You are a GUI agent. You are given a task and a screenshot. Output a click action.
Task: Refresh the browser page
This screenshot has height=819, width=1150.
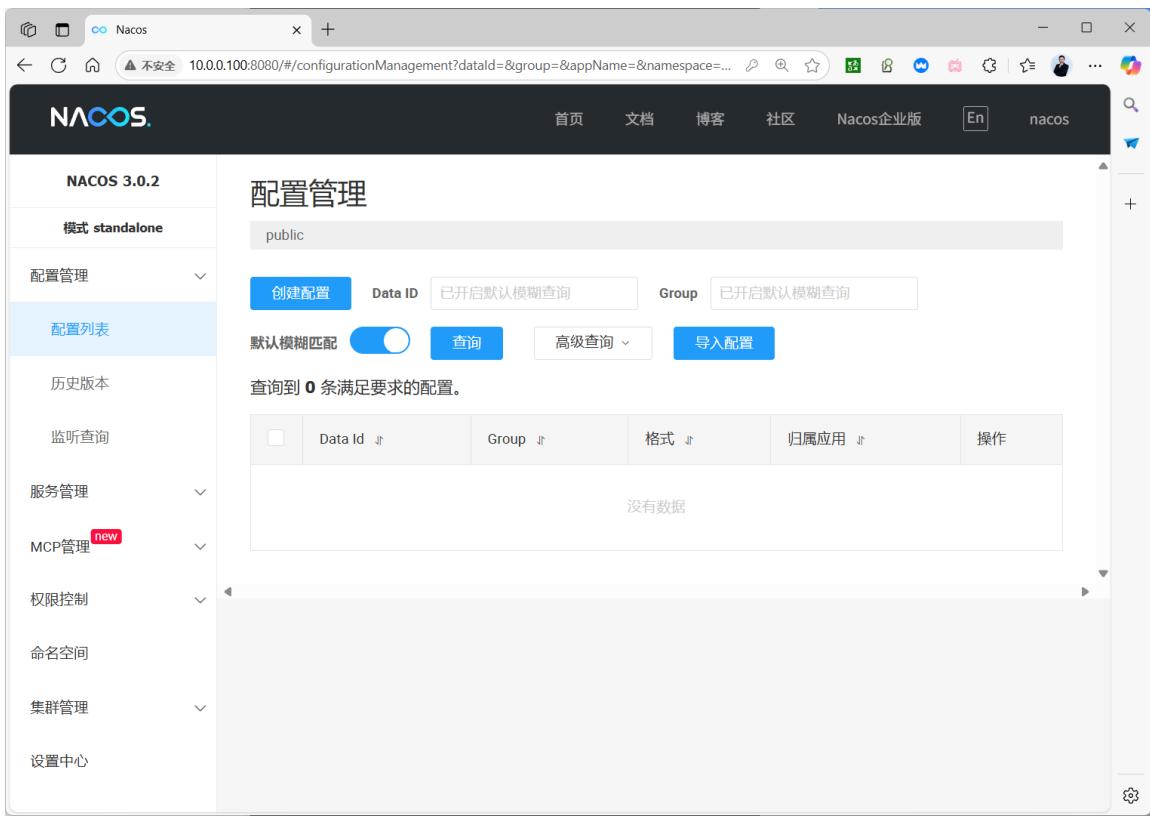point(59,65)
